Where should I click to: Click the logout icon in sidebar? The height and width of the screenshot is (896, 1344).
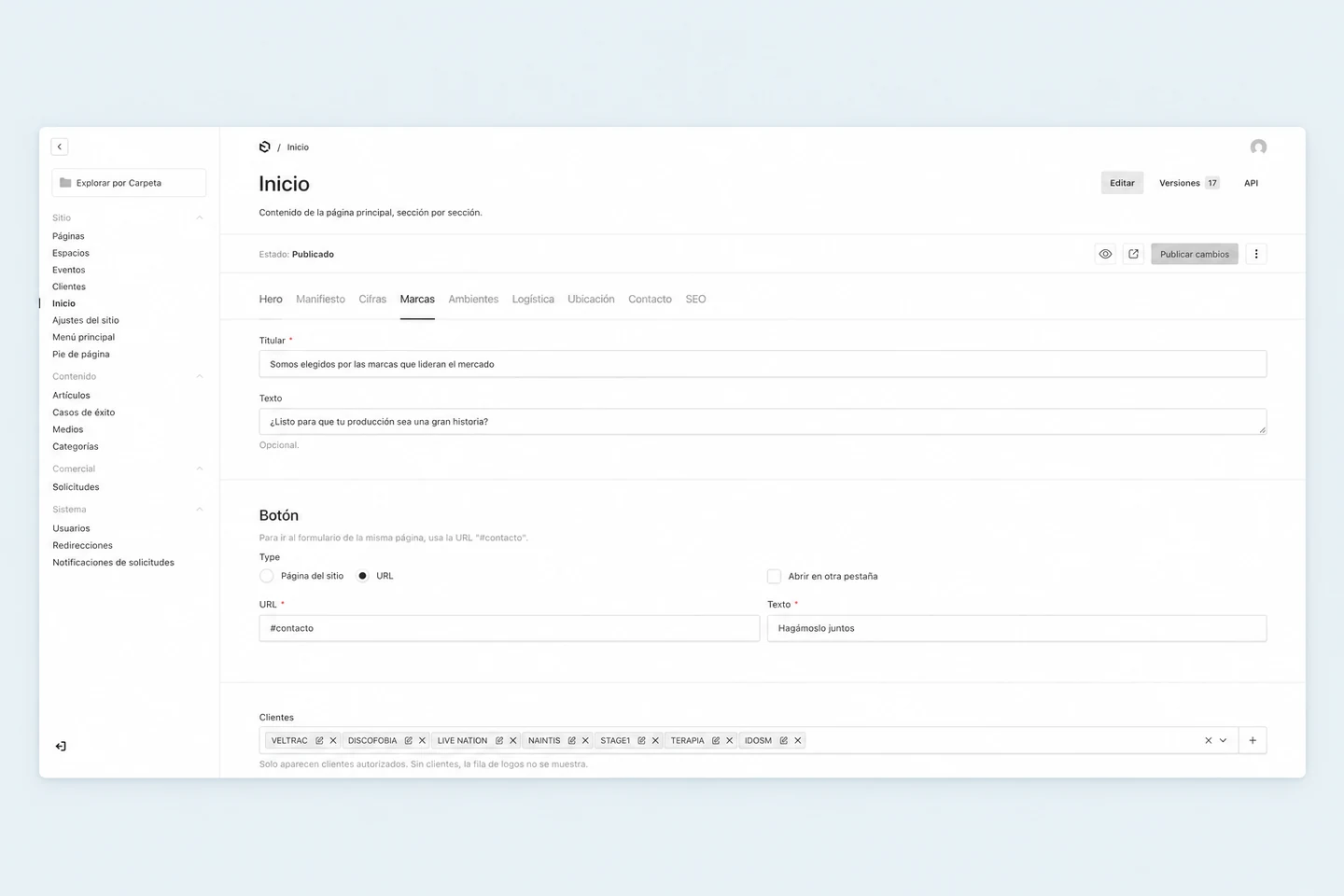pos(61,746)
